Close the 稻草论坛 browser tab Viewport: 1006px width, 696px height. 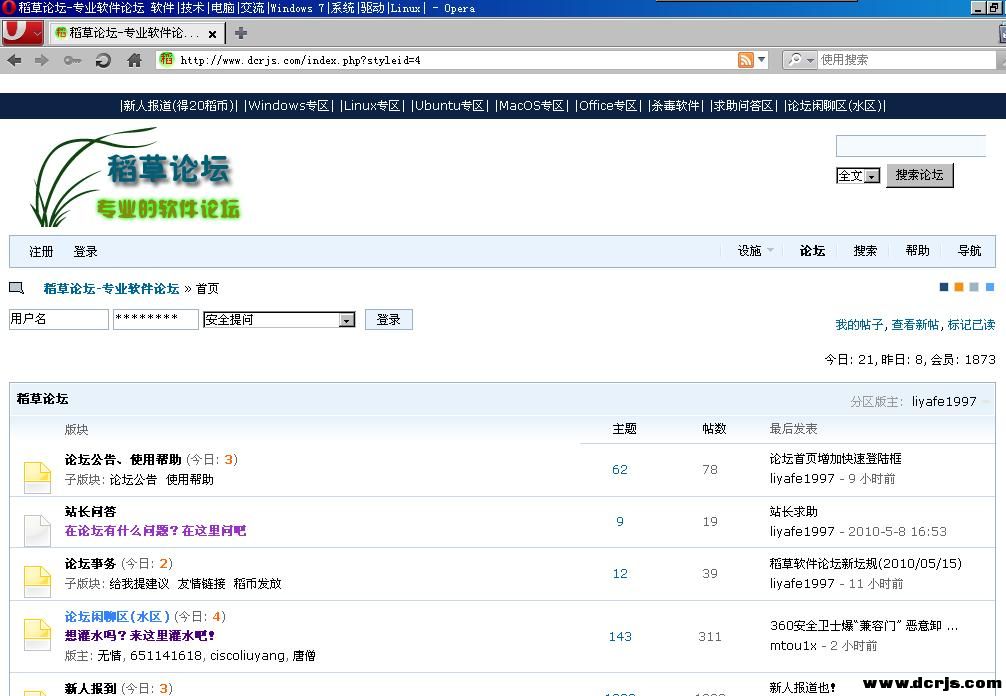coord(212,33)
